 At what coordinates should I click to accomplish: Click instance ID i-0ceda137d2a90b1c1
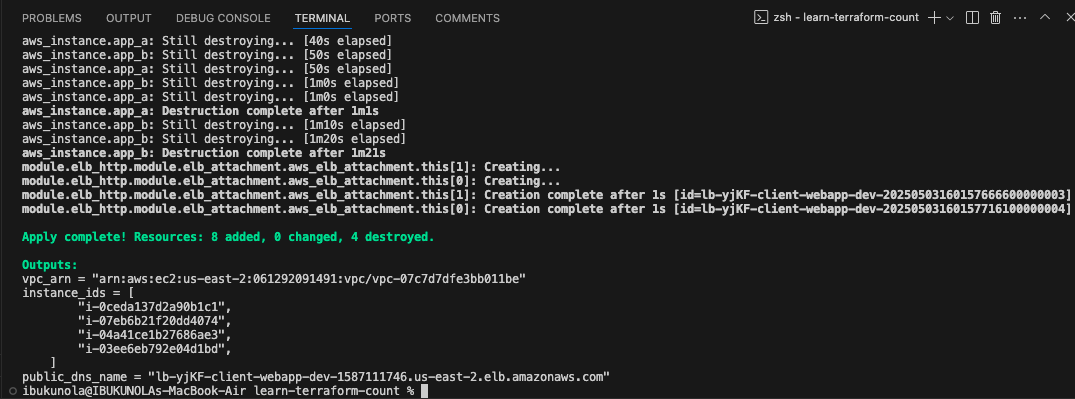pyautogui.click(x=155, y=306)
